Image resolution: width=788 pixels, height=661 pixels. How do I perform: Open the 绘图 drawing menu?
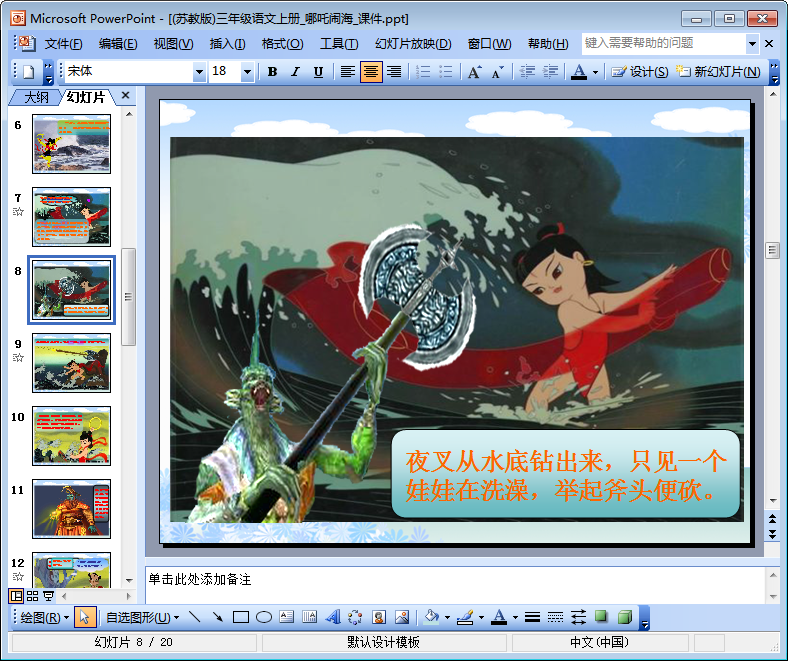click(x=44, y=617)
